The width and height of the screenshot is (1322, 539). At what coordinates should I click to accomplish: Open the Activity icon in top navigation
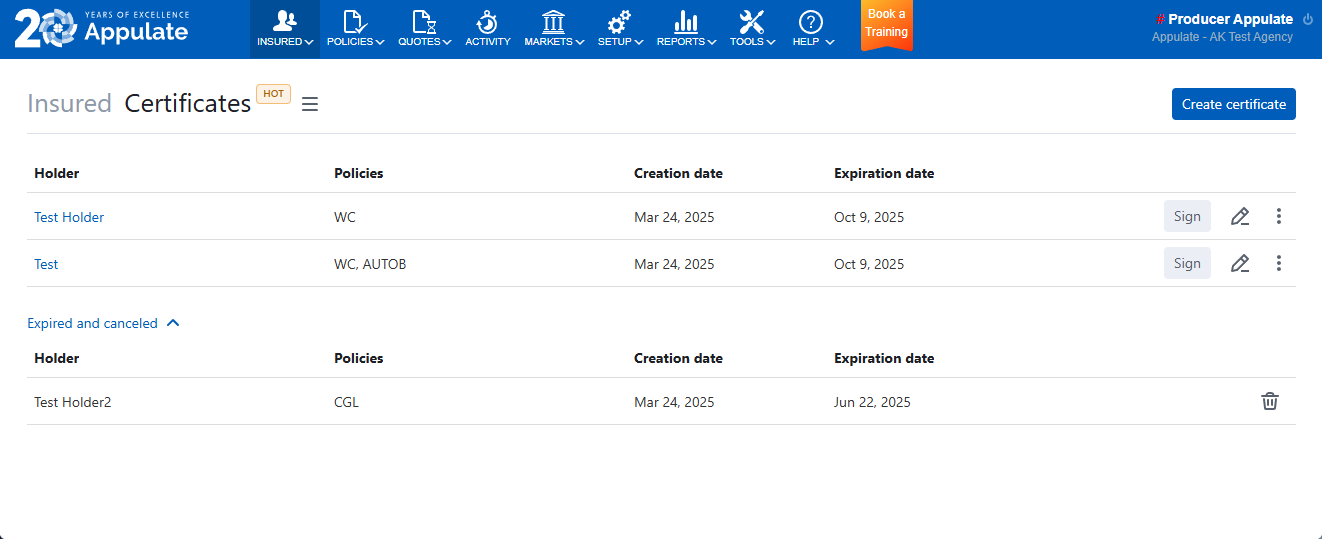tap(487, 28)
